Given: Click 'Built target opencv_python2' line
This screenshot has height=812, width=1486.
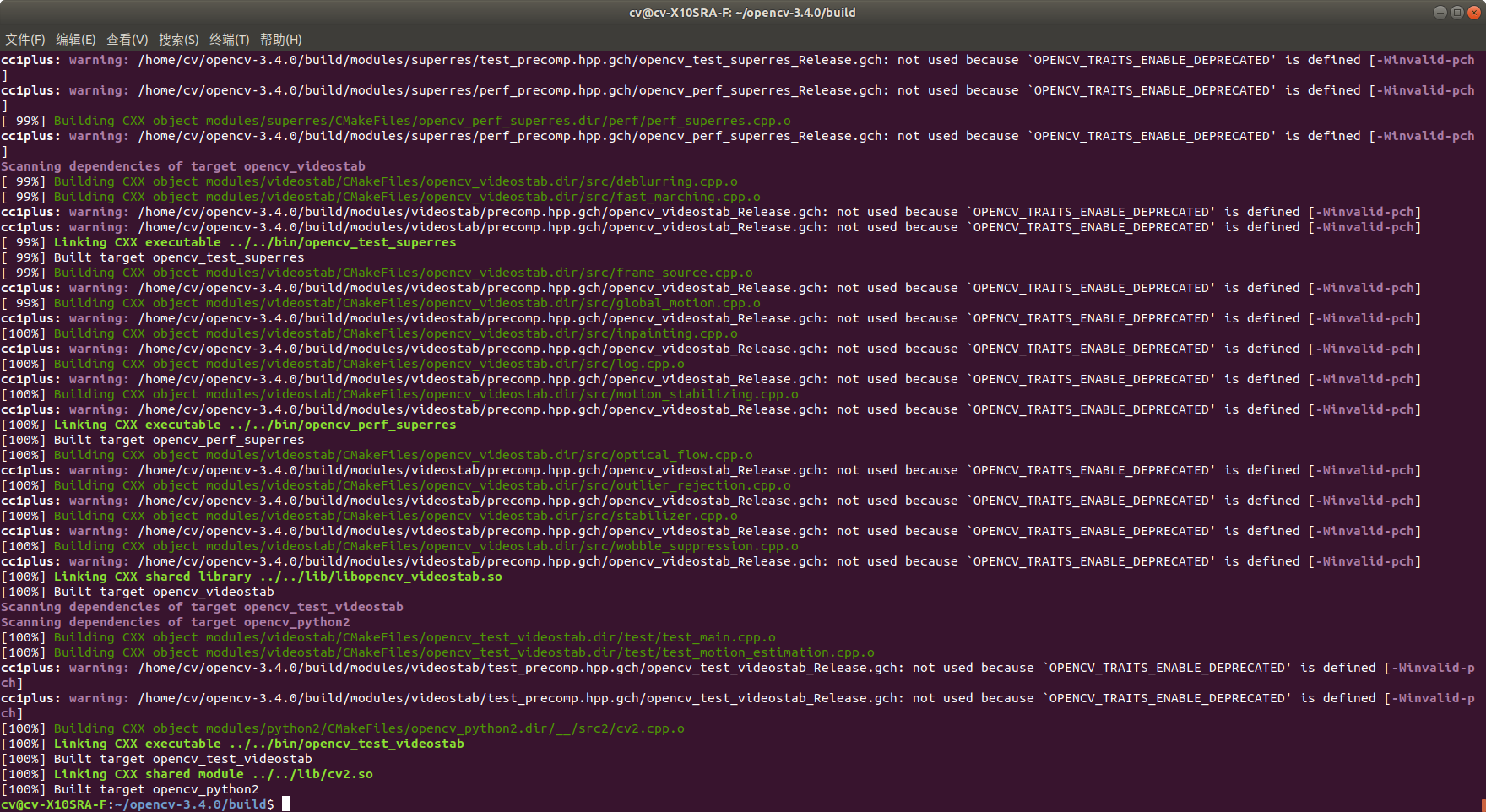Looking at the screenshot, I should pyautogui.click(x=130, y=789).
